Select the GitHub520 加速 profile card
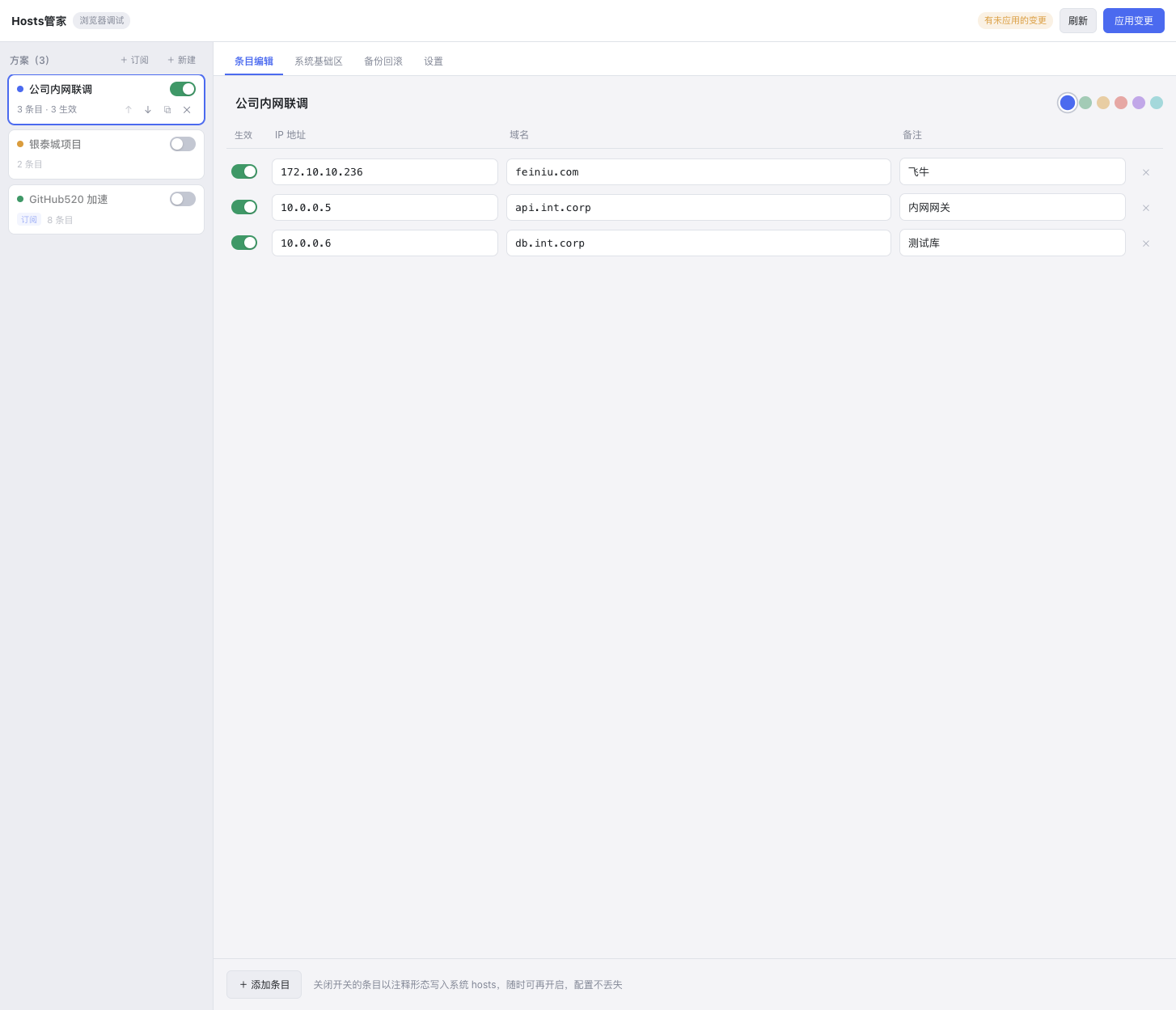This screenshot has height=1010, width=1176. (x=106, y=209)
